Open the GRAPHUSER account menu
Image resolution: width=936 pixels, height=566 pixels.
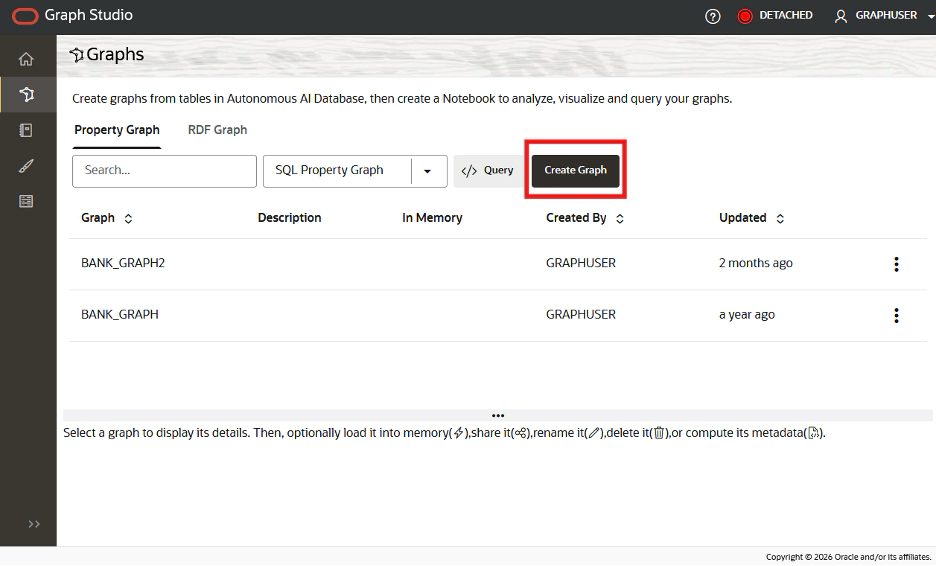883,16
